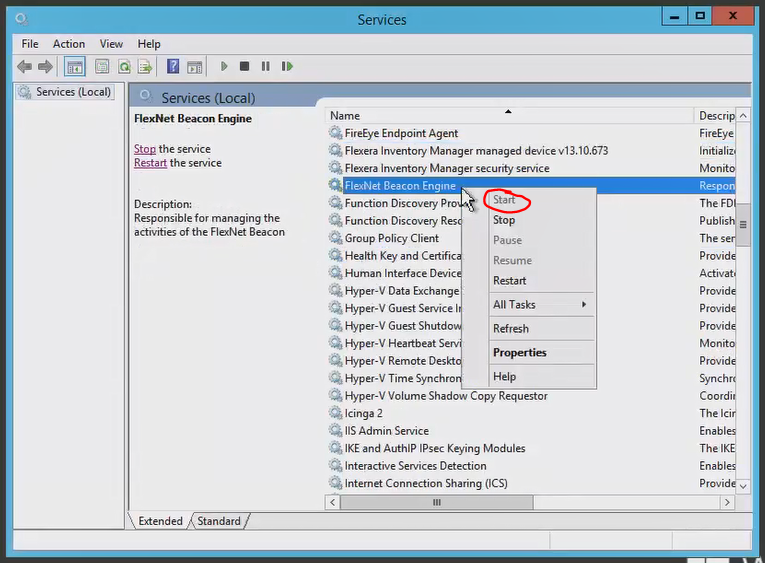Click the Refresh toolbar icon
Viewport: 765px width, 563px height.
(124, 66)
